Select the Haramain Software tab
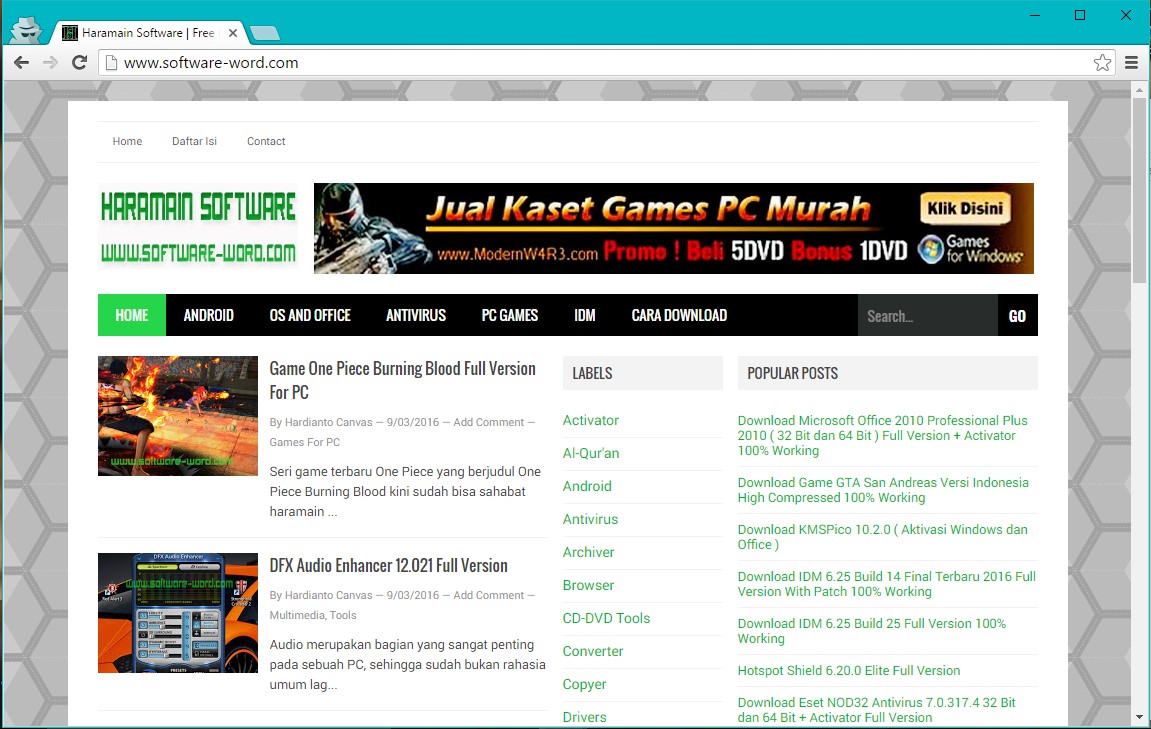Image resolution: width=1151 pixels, height=729 pixels. point(147,33)
